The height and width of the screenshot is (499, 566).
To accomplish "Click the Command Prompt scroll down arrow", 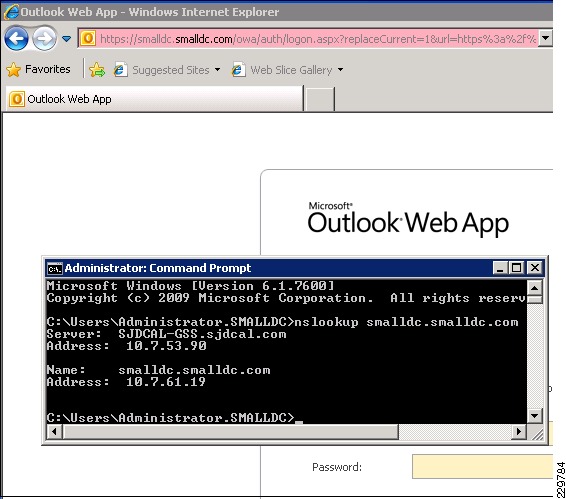I will coord(535,416).
